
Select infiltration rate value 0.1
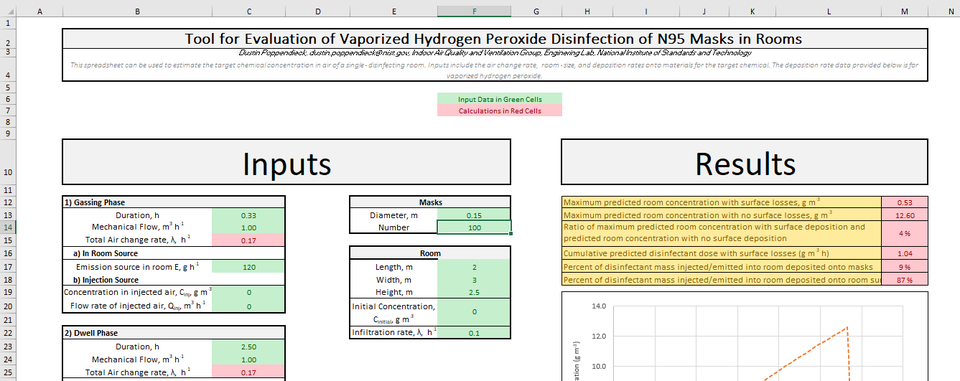click(474, 333)
